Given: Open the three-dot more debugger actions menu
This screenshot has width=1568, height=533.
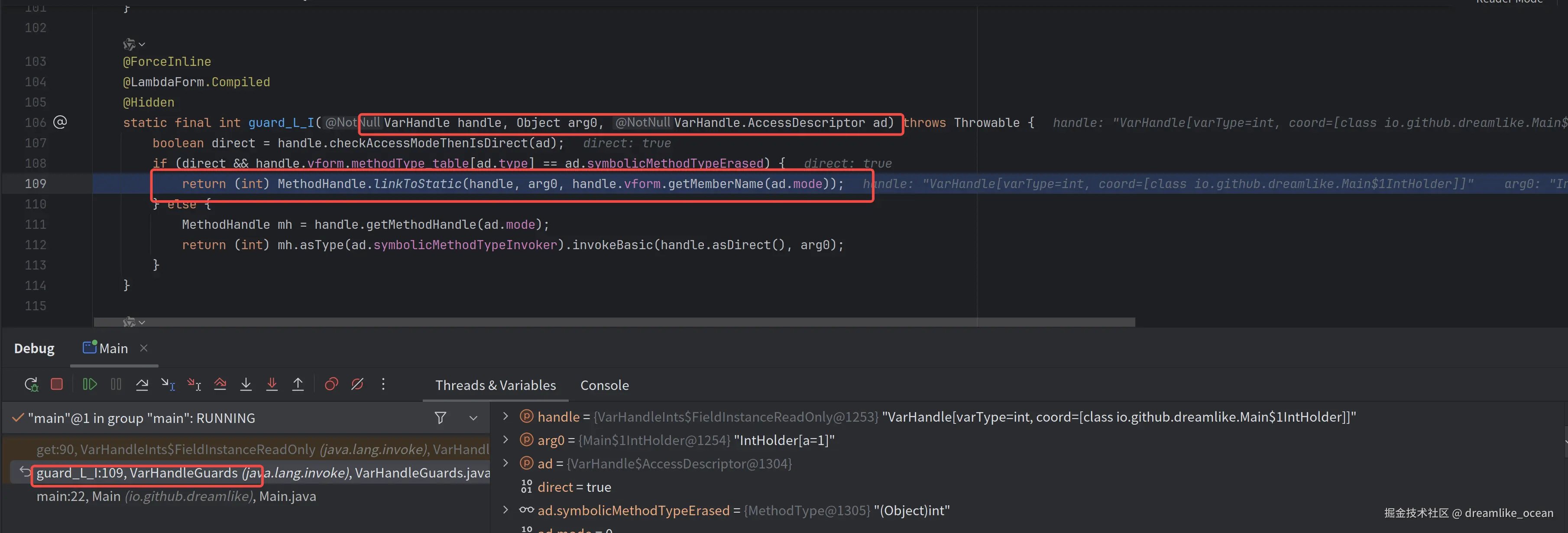Looking at the screenshot, I should pos(383,384).
